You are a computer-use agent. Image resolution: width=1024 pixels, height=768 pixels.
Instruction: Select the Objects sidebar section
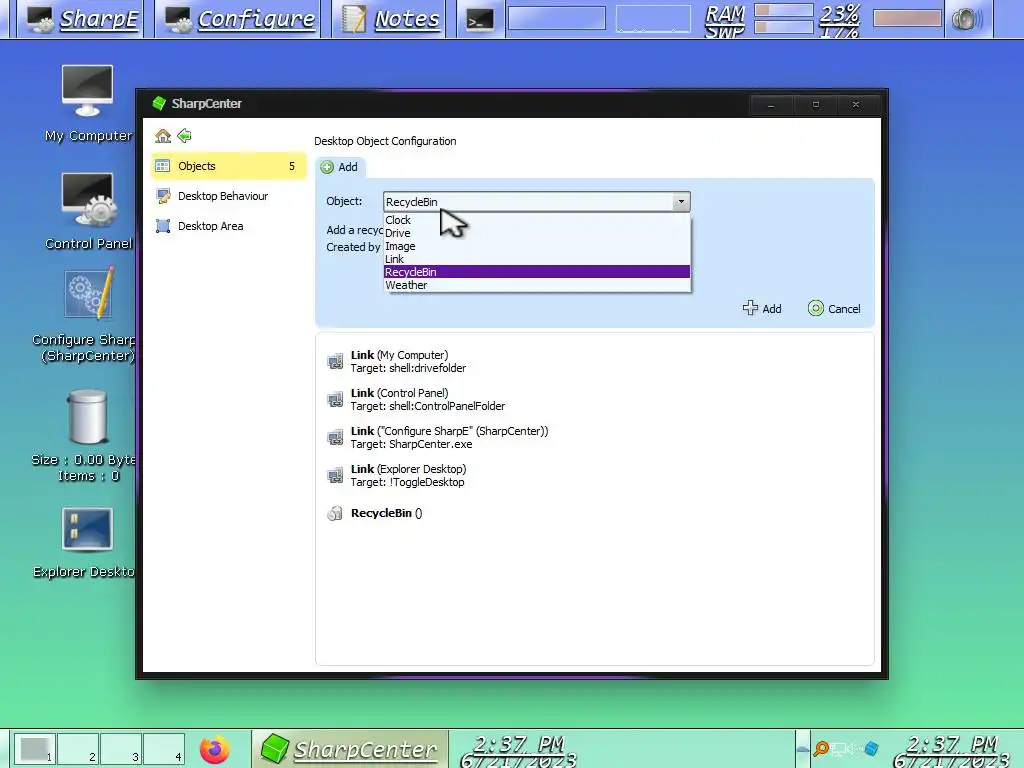click(228, 166)
